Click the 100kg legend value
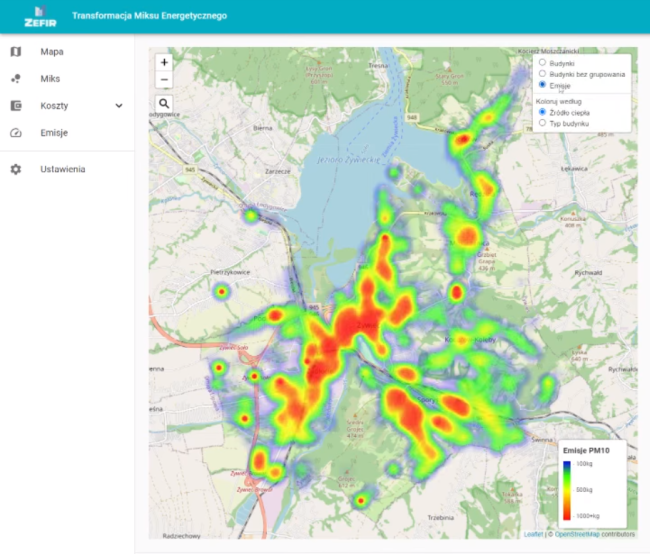The width and height of the screenshot is (650, 554). pyautogui.click(x=584, y=464)
